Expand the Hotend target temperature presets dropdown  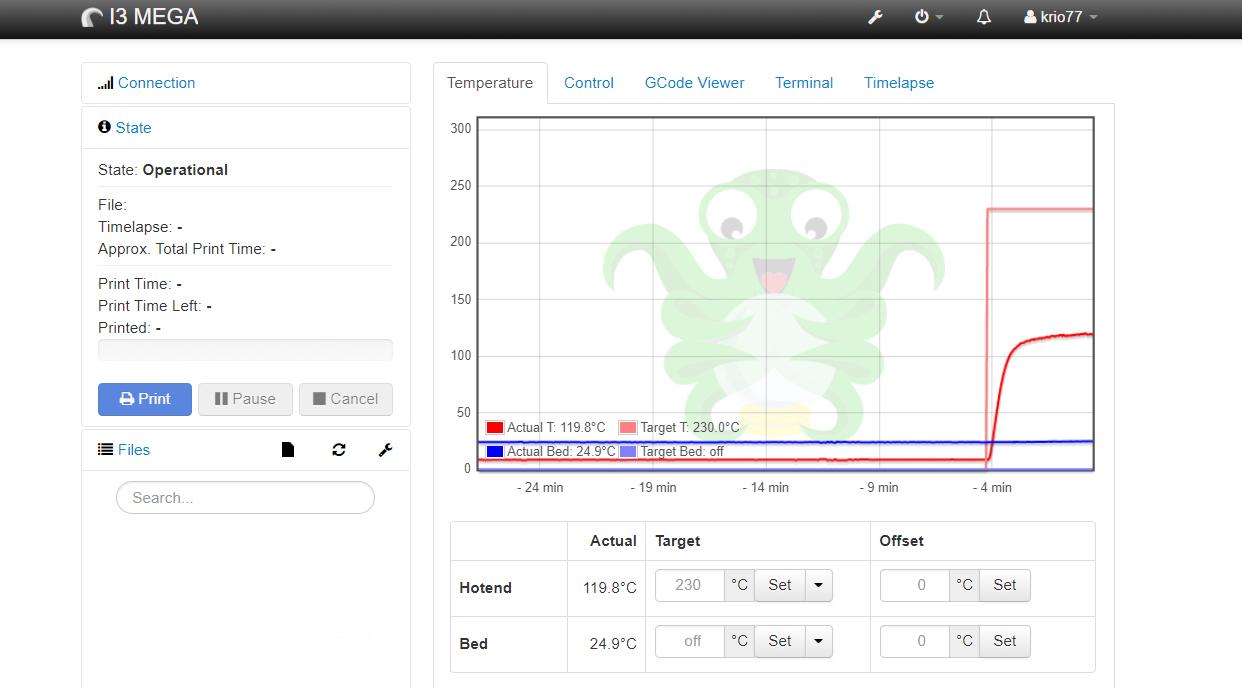click(x=818, y=585)
